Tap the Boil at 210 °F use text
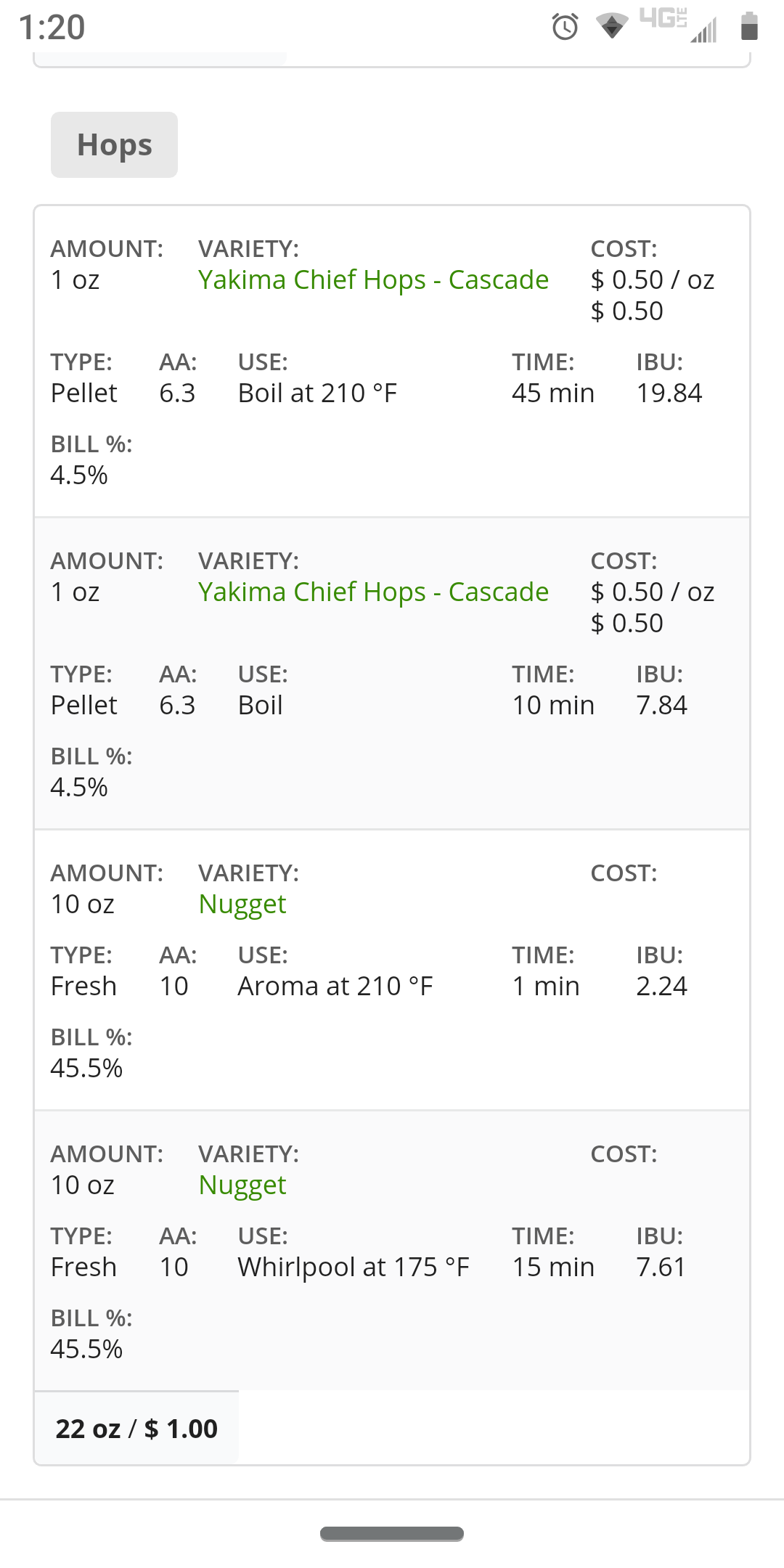The image size is (784, 1568). point(317,393)
